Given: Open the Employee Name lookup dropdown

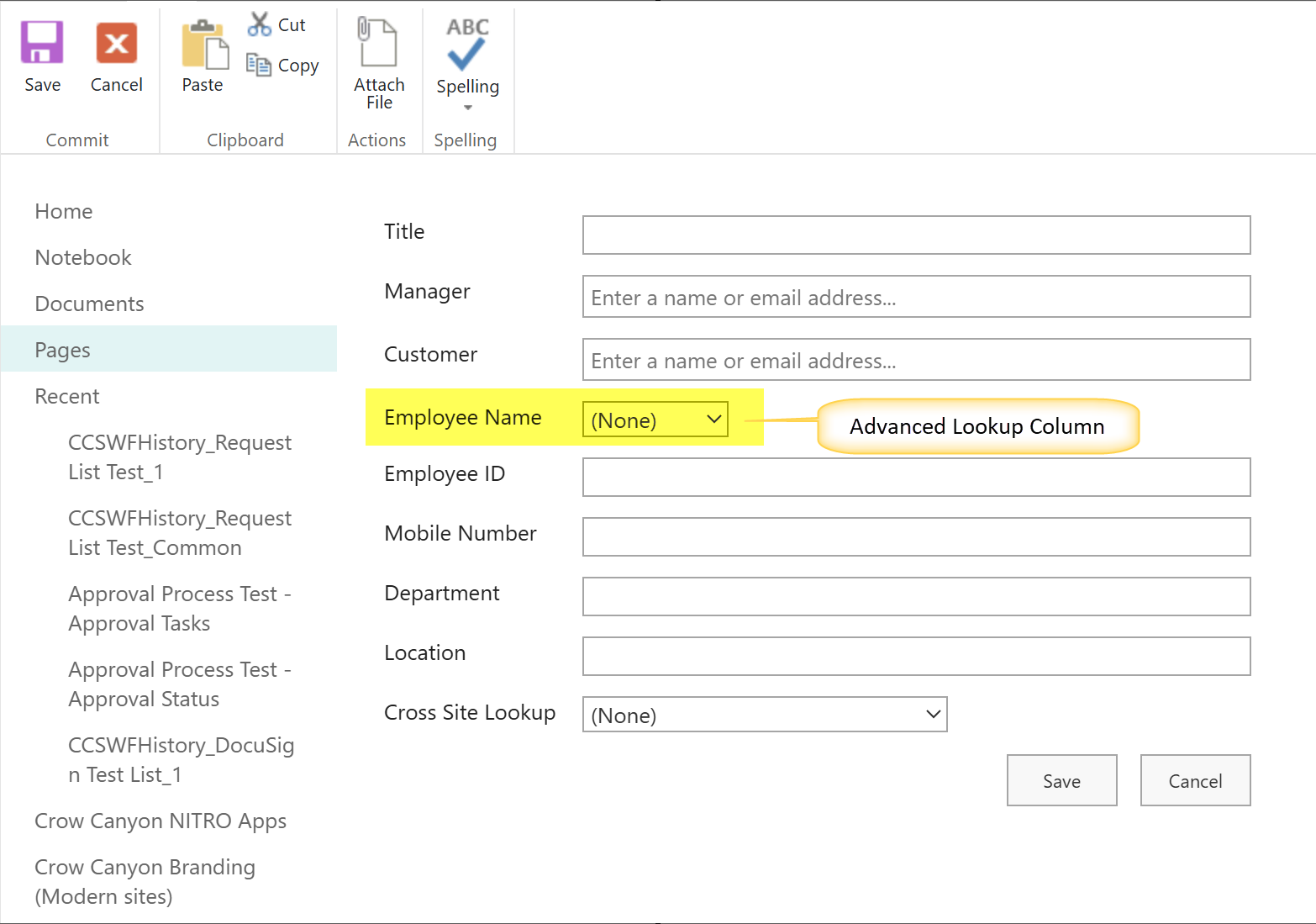Looking at the screenshot, I should pyautogui.click(x=655, y=420).
